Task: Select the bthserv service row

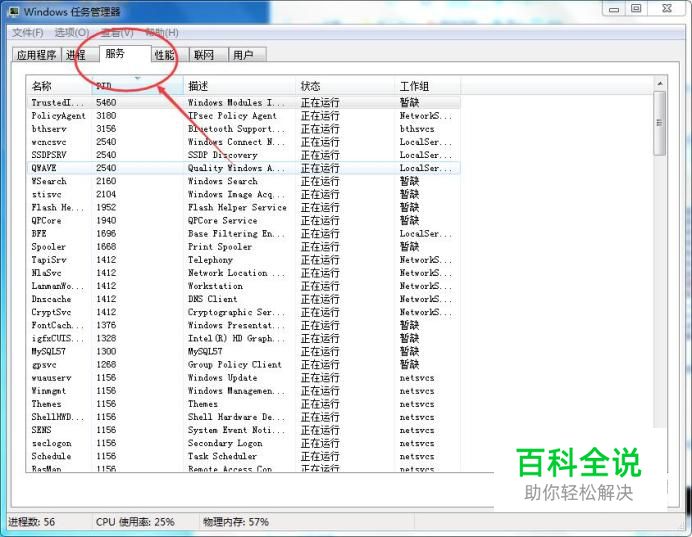Action: [243, 129]
